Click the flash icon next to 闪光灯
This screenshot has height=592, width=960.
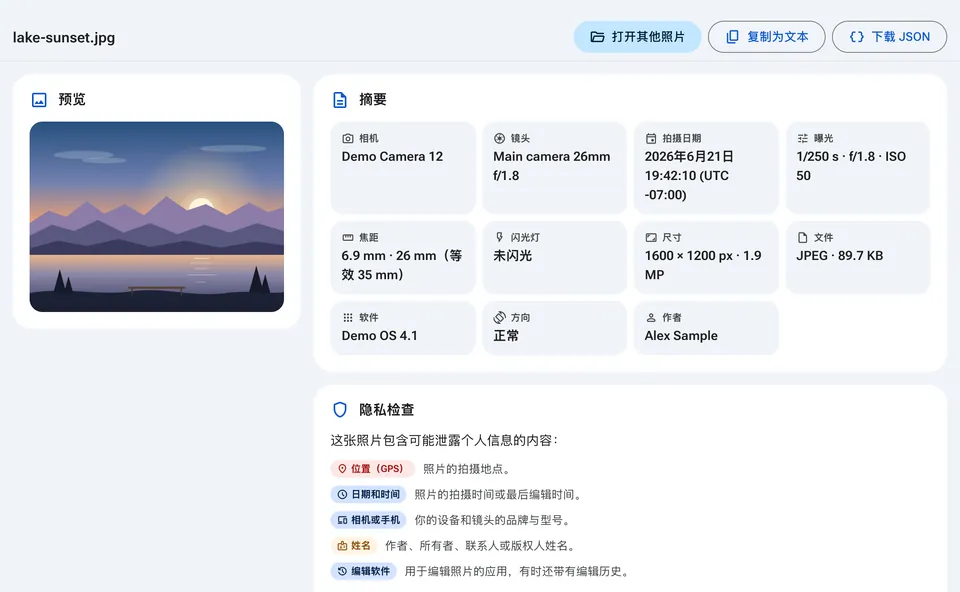click(500, 237)
